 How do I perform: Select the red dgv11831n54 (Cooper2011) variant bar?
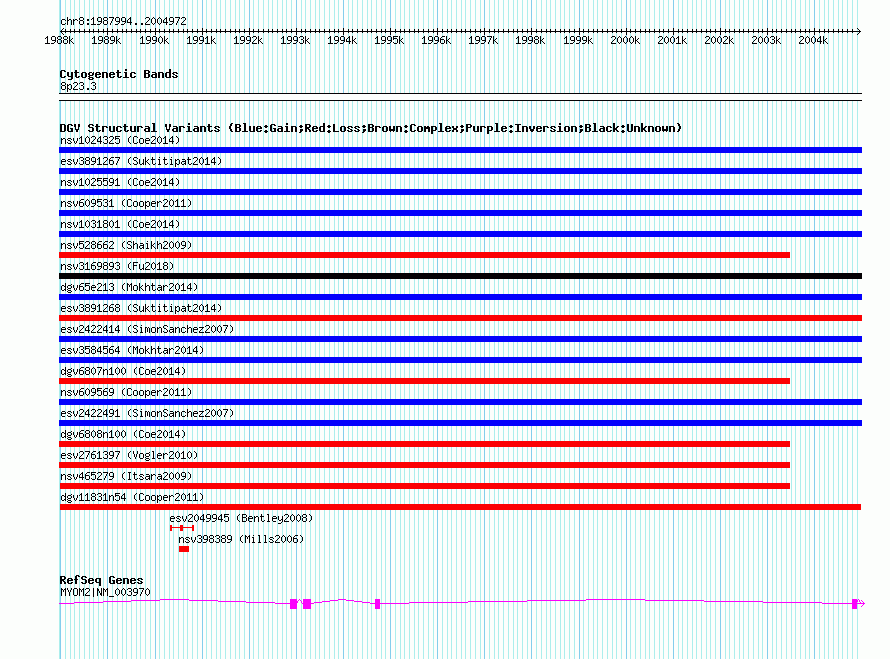coord(460,507)
